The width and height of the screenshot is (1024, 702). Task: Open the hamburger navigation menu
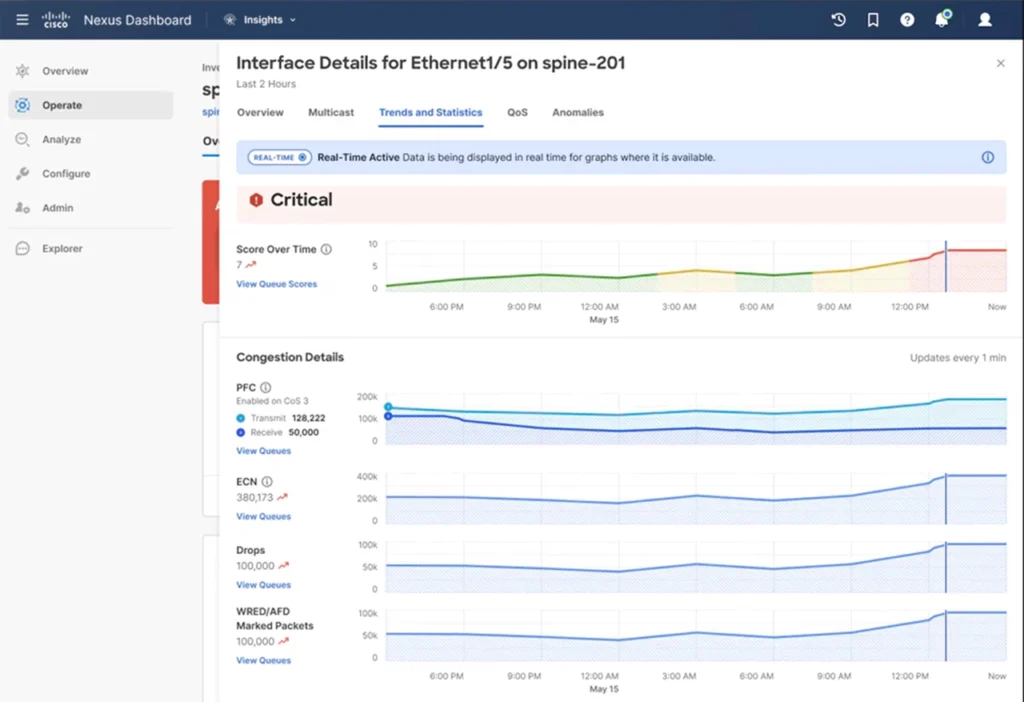(22, 20)
